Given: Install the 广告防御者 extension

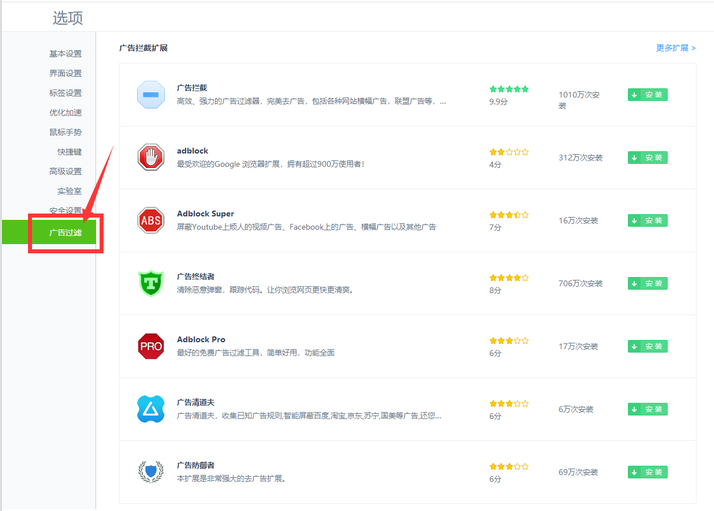Looking at the screenshot, I should 648,472.
